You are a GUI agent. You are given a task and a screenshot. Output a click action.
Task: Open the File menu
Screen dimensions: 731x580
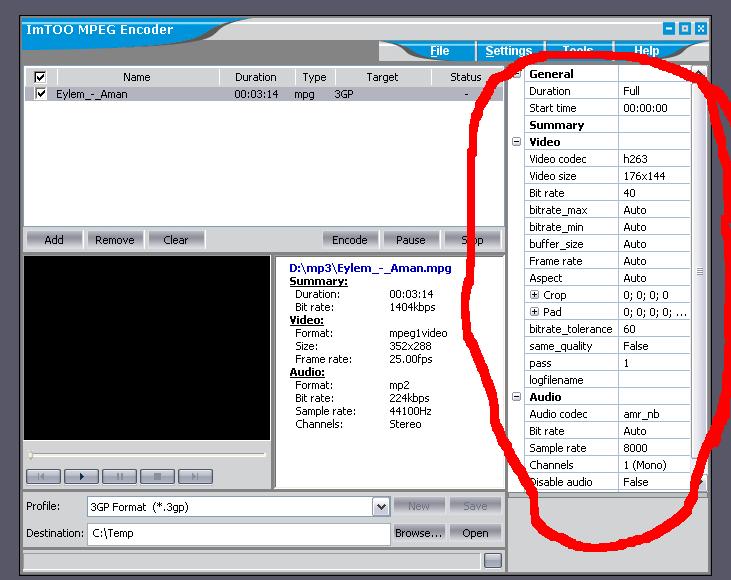click(x=439, y=50)
